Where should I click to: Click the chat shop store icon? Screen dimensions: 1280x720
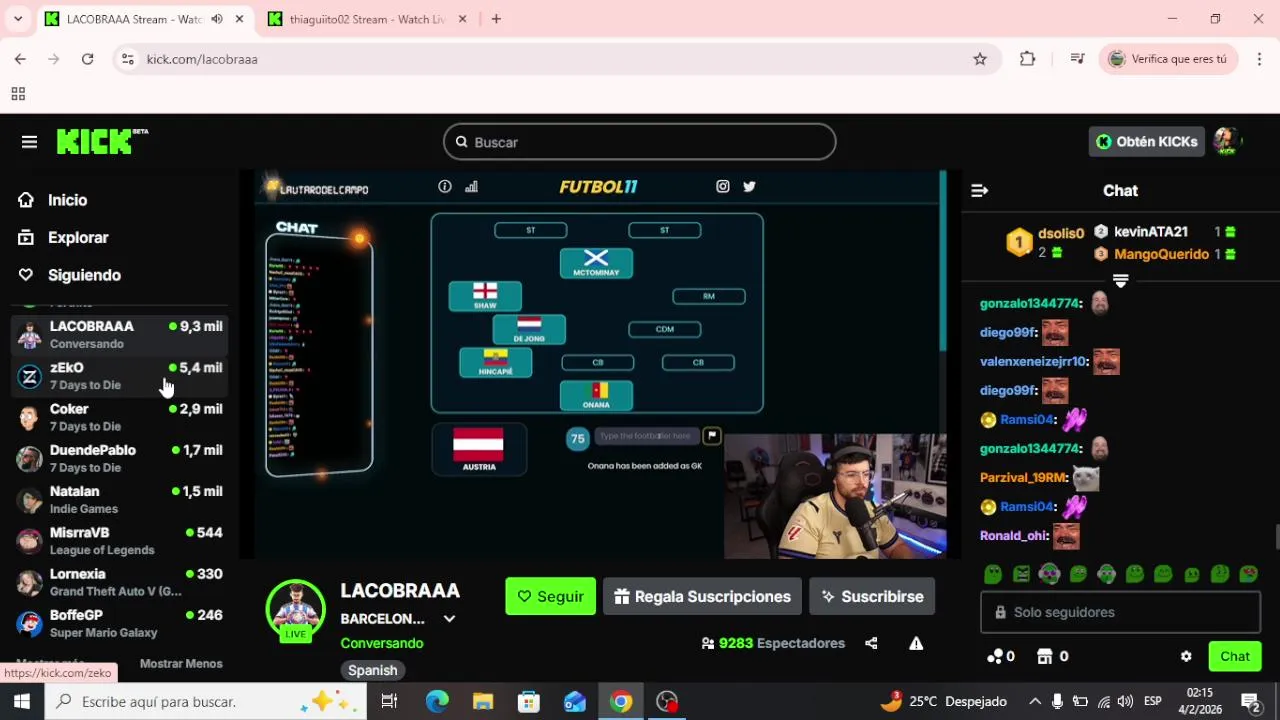(x=1045, y=656)
